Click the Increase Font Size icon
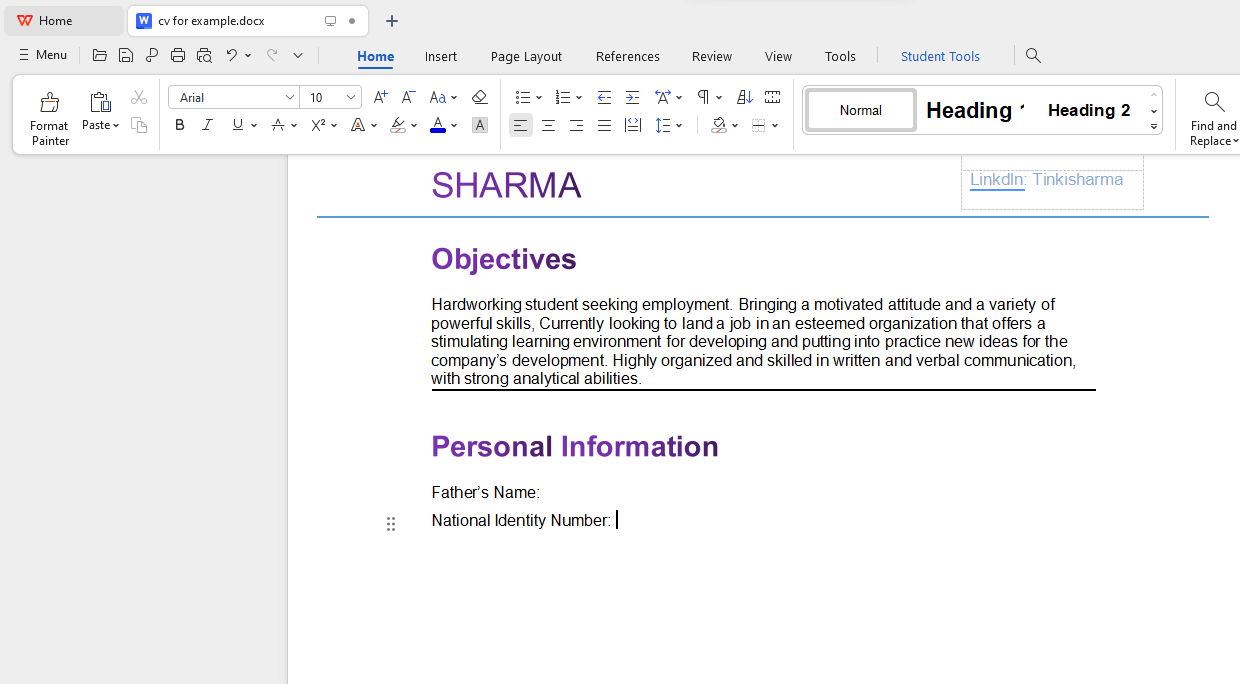 click(380, 97)
